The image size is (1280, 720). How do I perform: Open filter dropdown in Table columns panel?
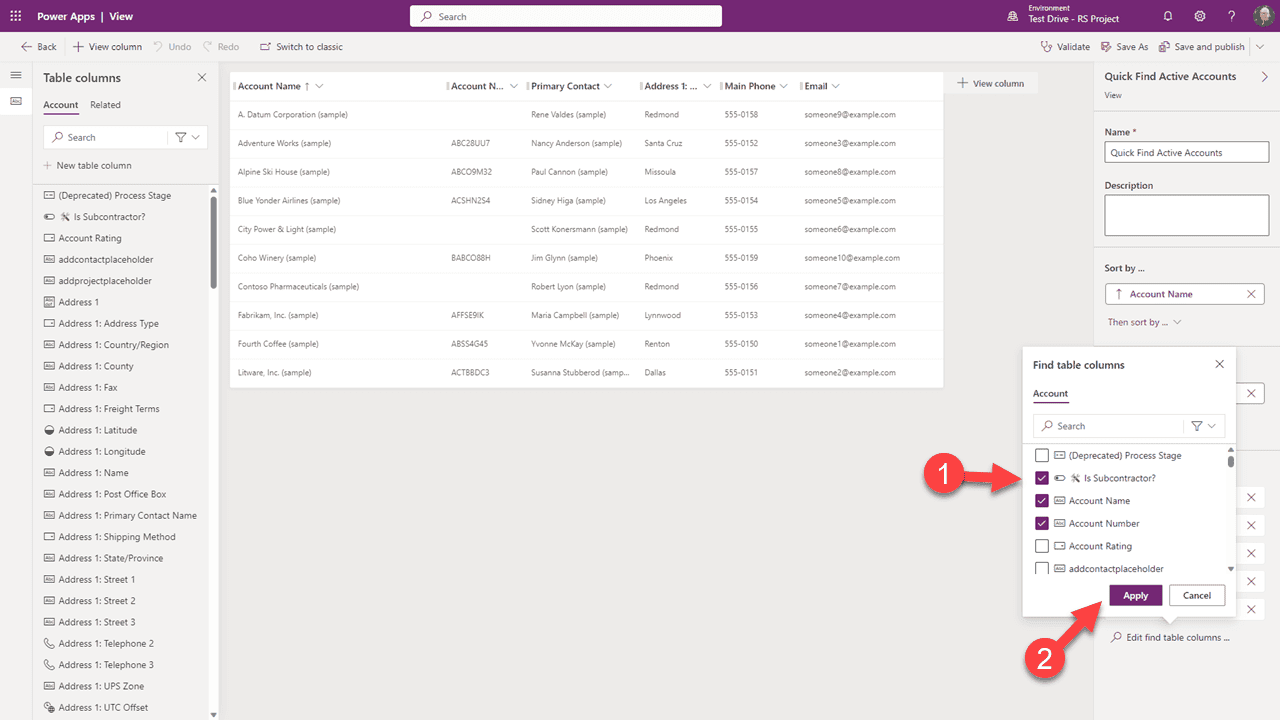(187, 138)
